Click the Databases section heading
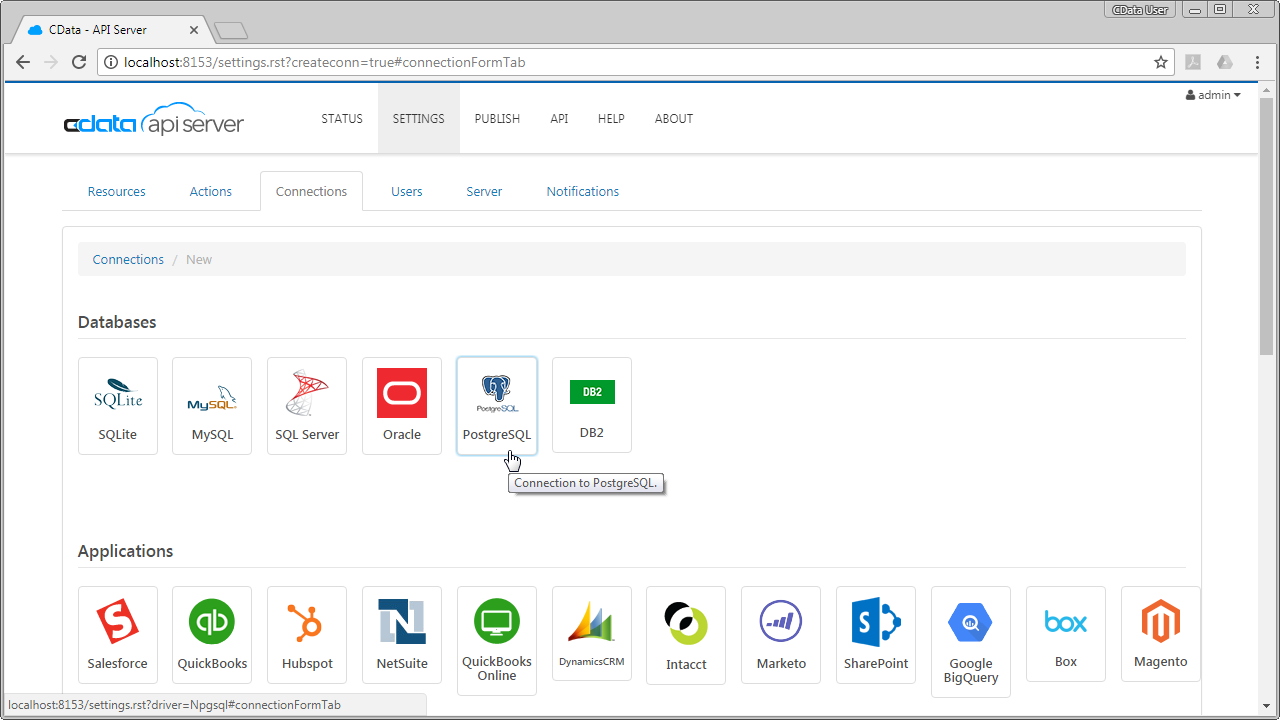The height and width of the screenshot is (720, 1280). coord(117,322)
